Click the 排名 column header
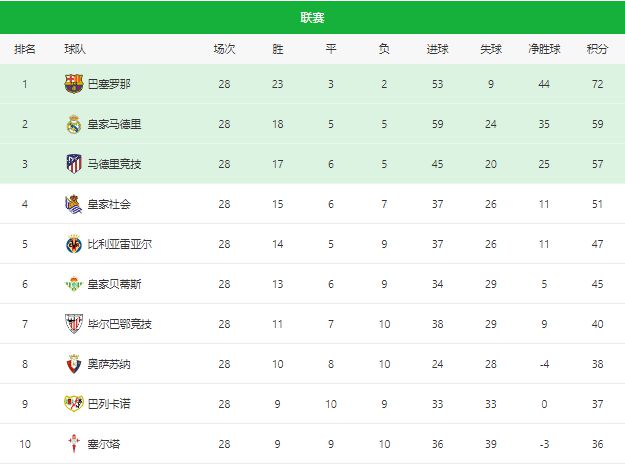Viewport: 625px width, 466px height. [25, 49]
